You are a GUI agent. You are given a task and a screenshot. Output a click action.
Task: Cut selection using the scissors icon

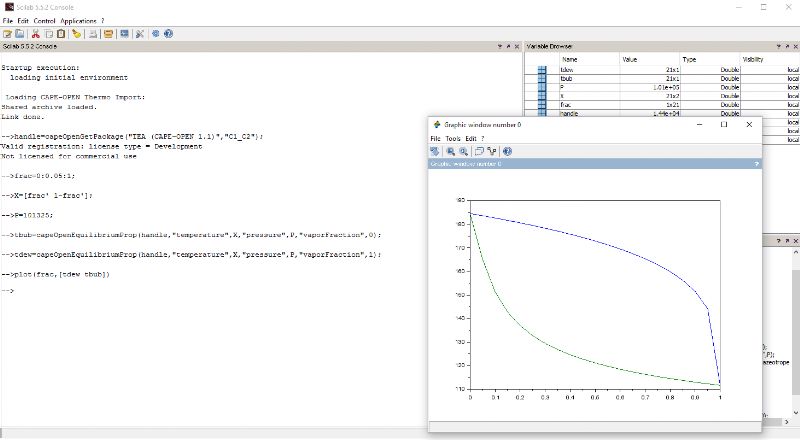coord(36,34)
